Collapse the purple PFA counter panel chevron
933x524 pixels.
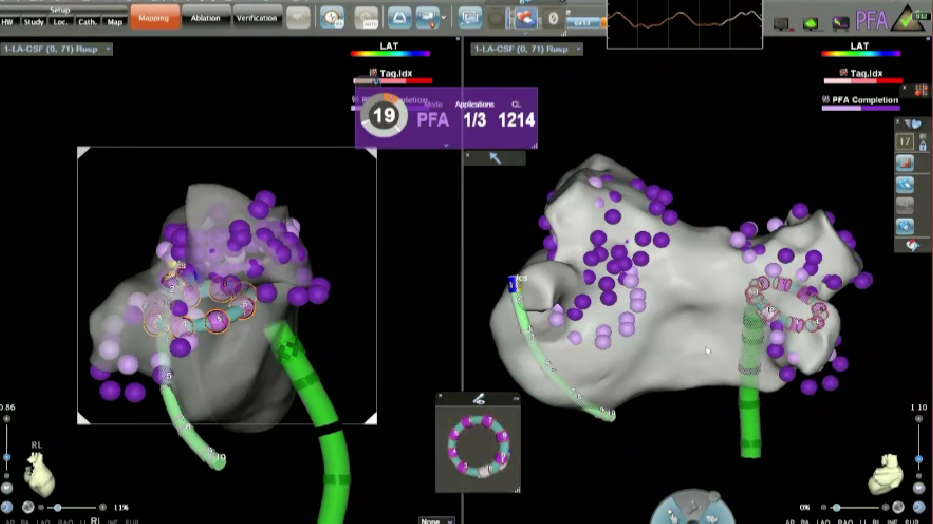coord(446,145)
